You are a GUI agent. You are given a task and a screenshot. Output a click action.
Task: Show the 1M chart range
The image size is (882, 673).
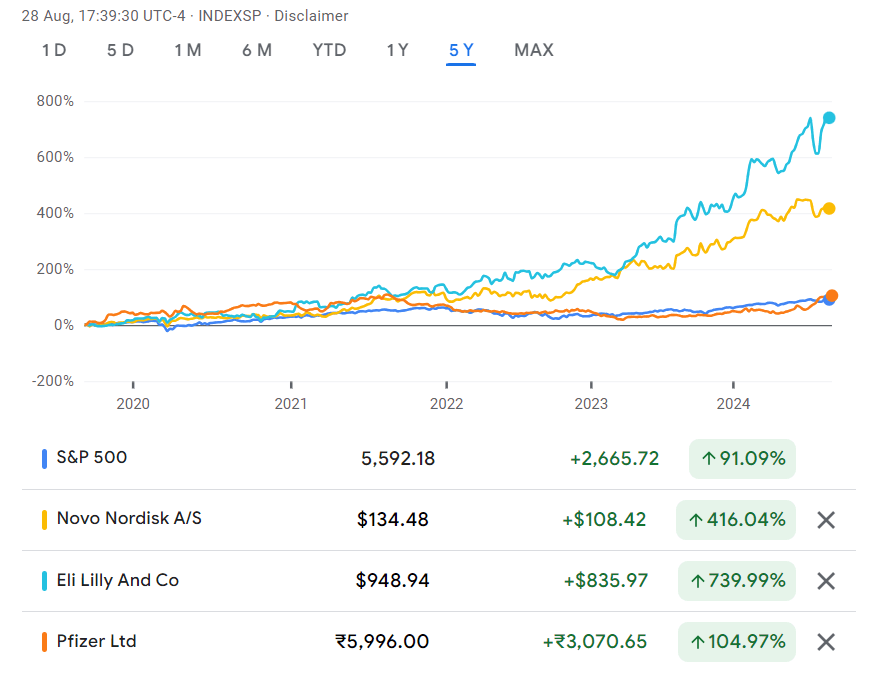pos(188,50)
